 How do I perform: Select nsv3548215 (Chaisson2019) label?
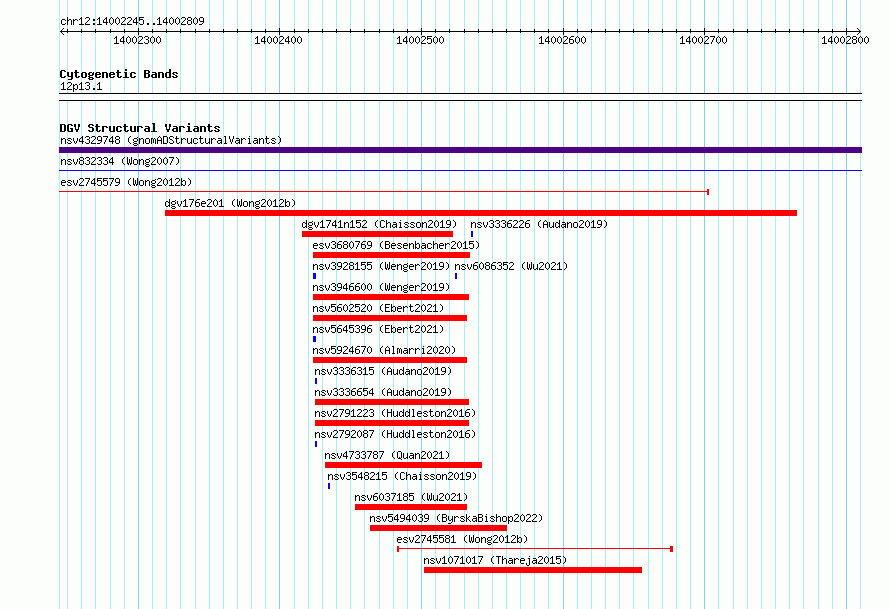(x=402, y=476)
